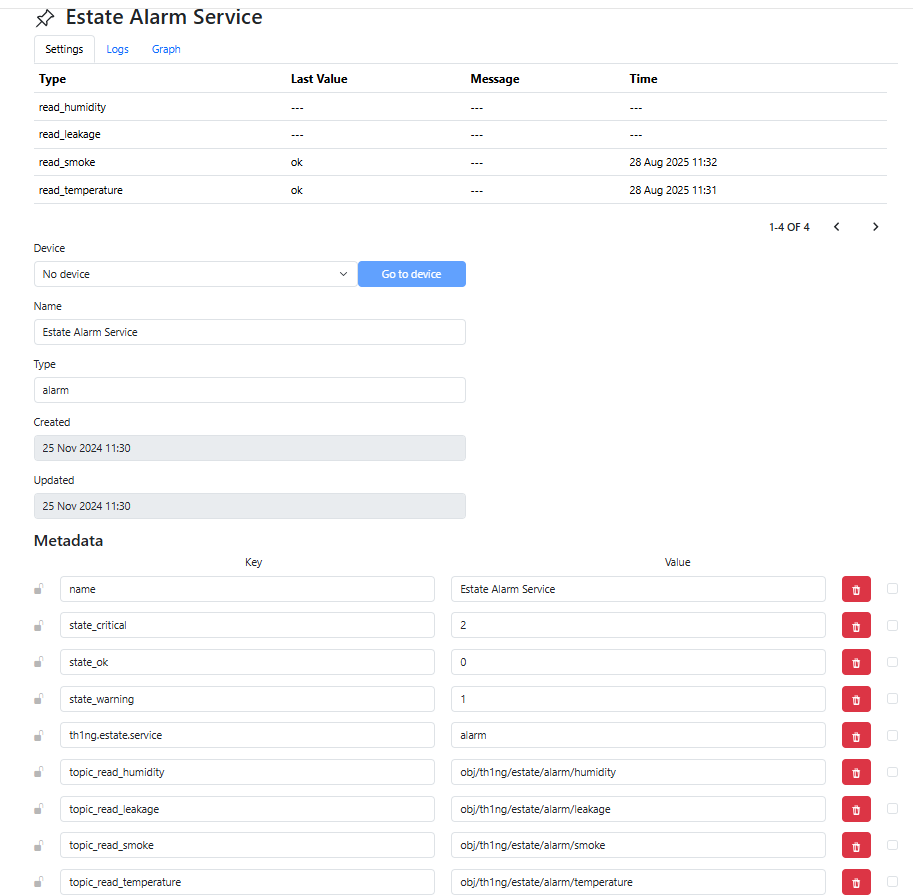
Task: Remove the state_ok metadata entry
Action: (856, 663)
